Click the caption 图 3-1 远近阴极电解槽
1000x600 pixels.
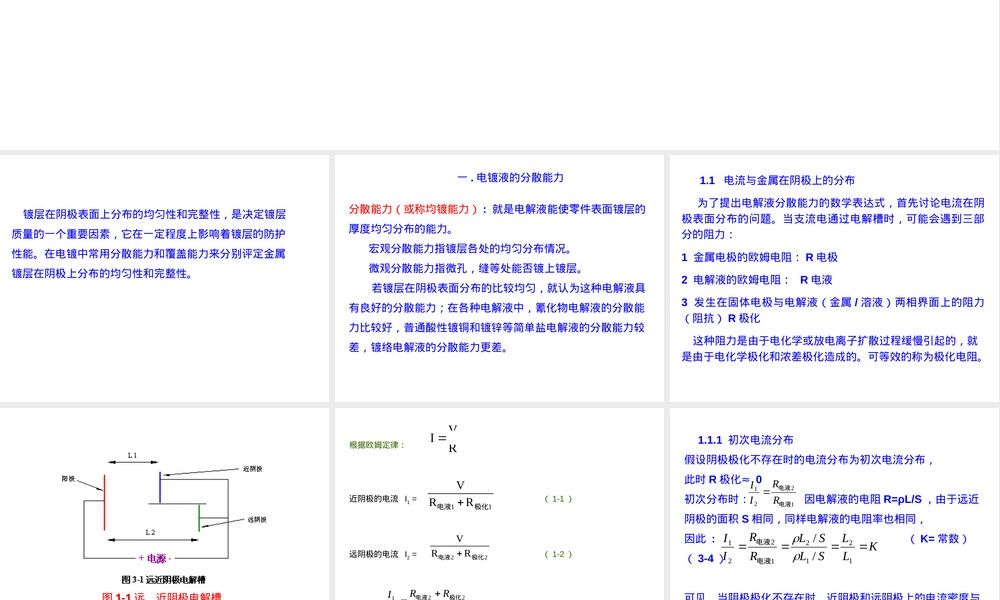(163, 580)
